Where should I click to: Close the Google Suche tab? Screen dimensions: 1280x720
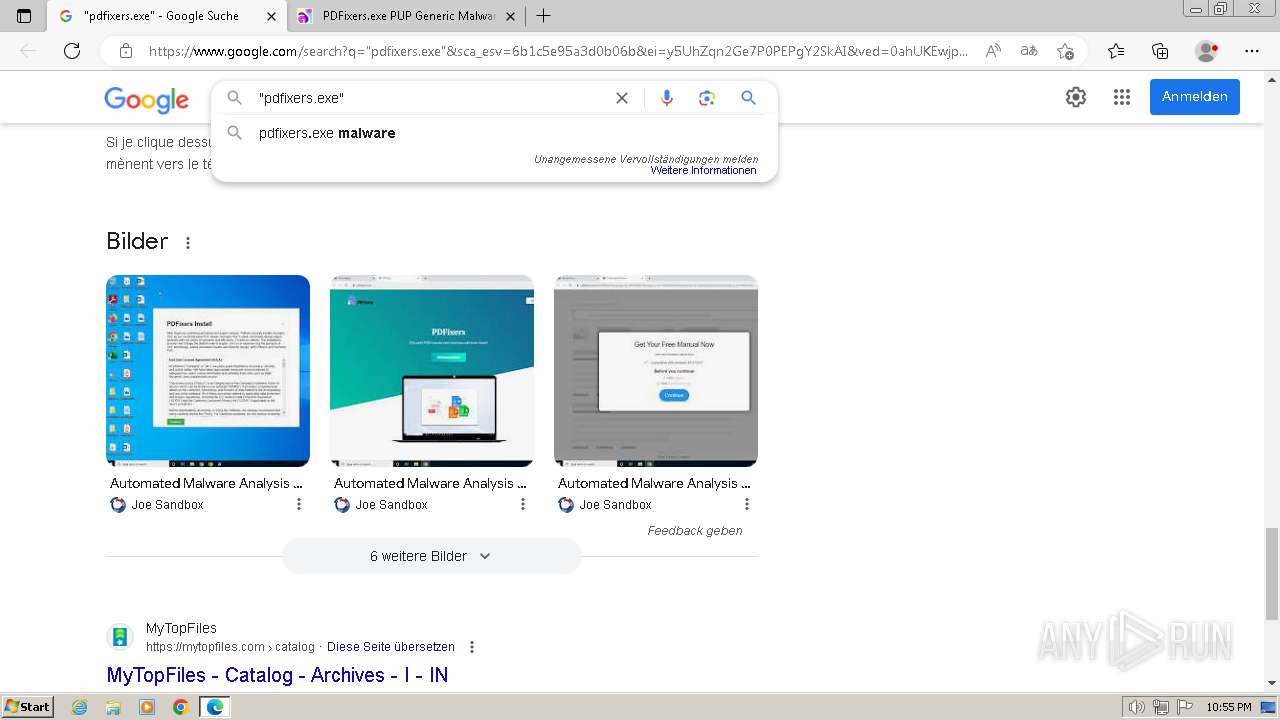272,16
